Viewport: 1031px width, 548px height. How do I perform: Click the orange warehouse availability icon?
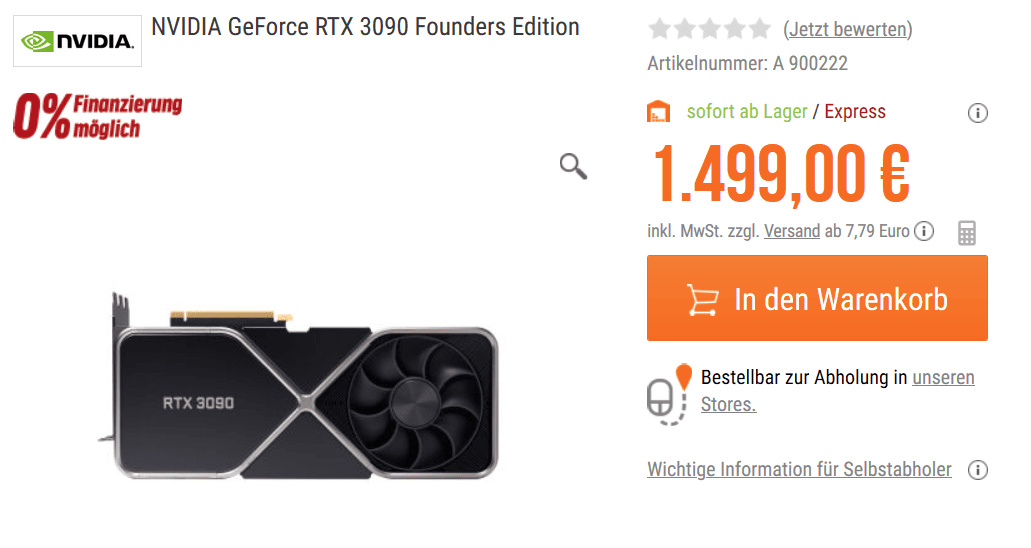pos(659,112)
